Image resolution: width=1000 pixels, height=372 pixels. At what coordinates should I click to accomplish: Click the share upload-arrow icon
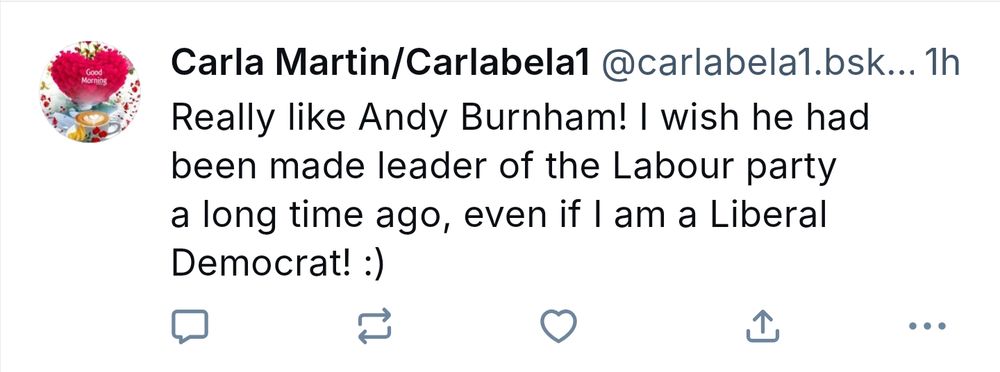(763, 325)
